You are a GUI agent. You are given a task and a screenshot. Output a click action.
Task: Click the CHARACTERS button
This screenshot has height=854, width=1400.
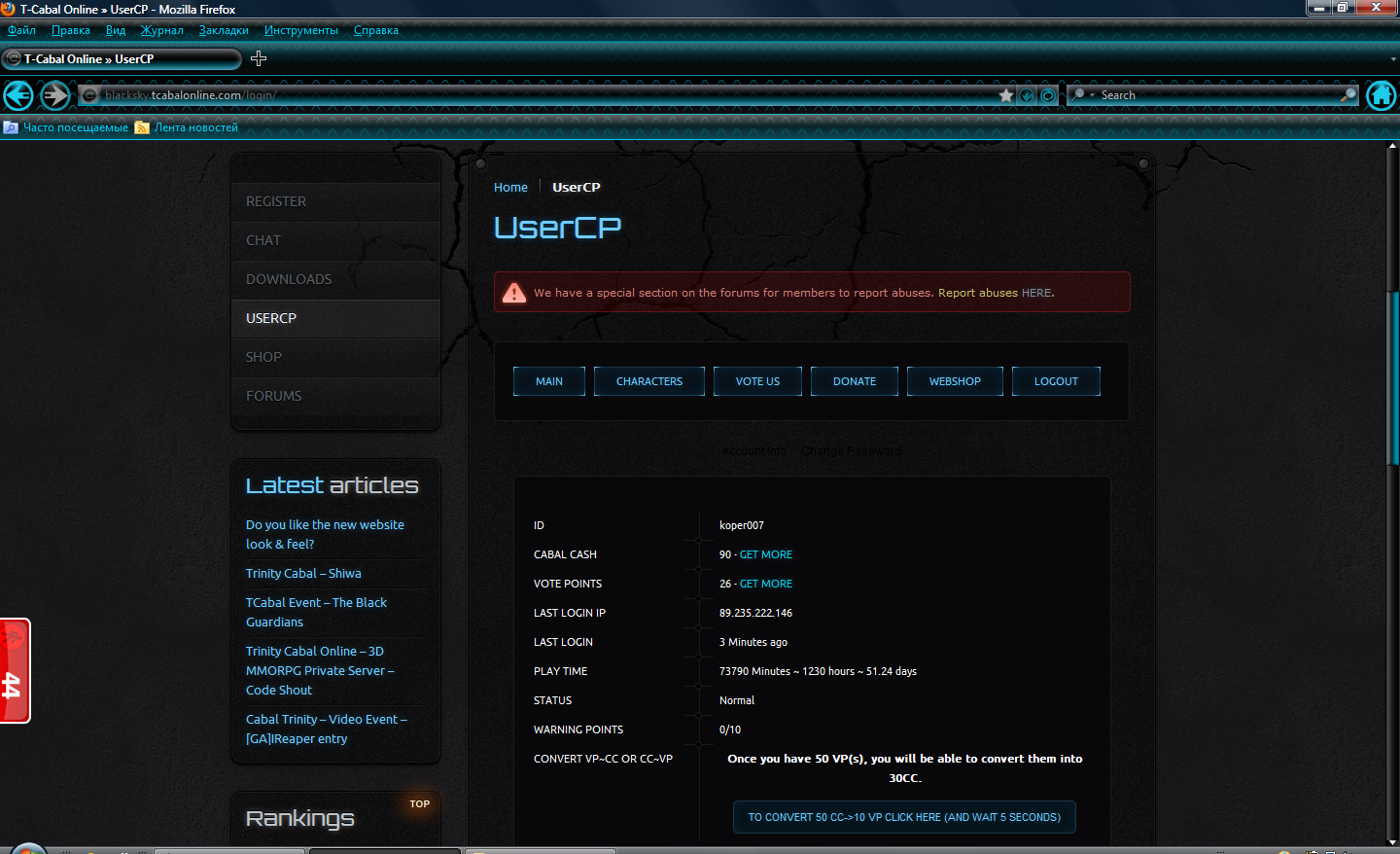point(649,381)
